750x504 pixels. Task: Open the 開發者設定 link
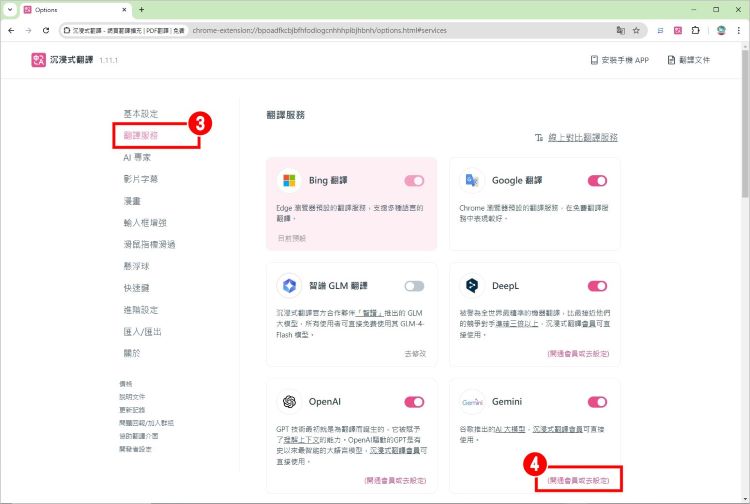coord(135,449)
